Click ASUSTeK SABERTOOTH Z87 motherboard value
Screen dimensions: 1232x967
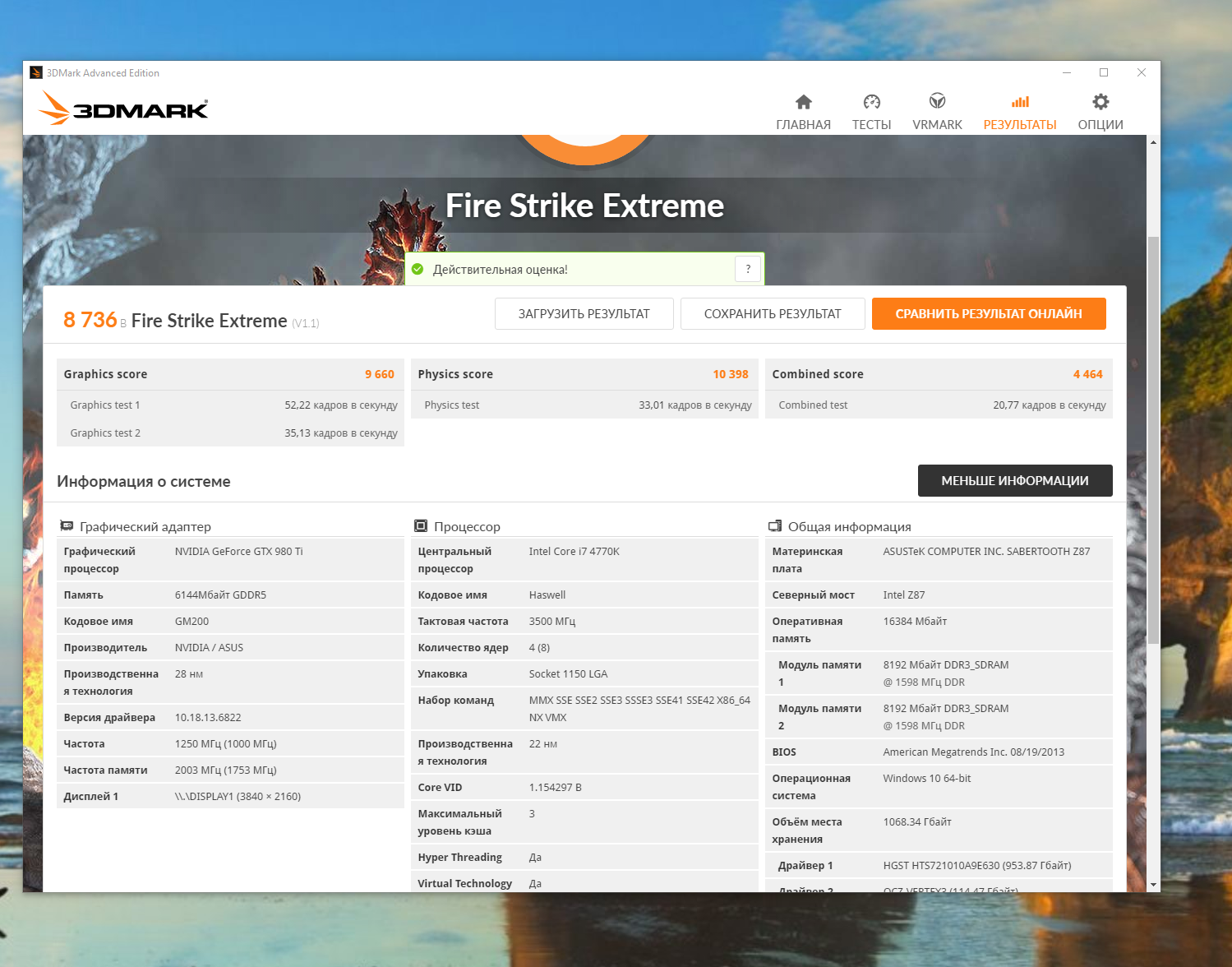point(986,552)
